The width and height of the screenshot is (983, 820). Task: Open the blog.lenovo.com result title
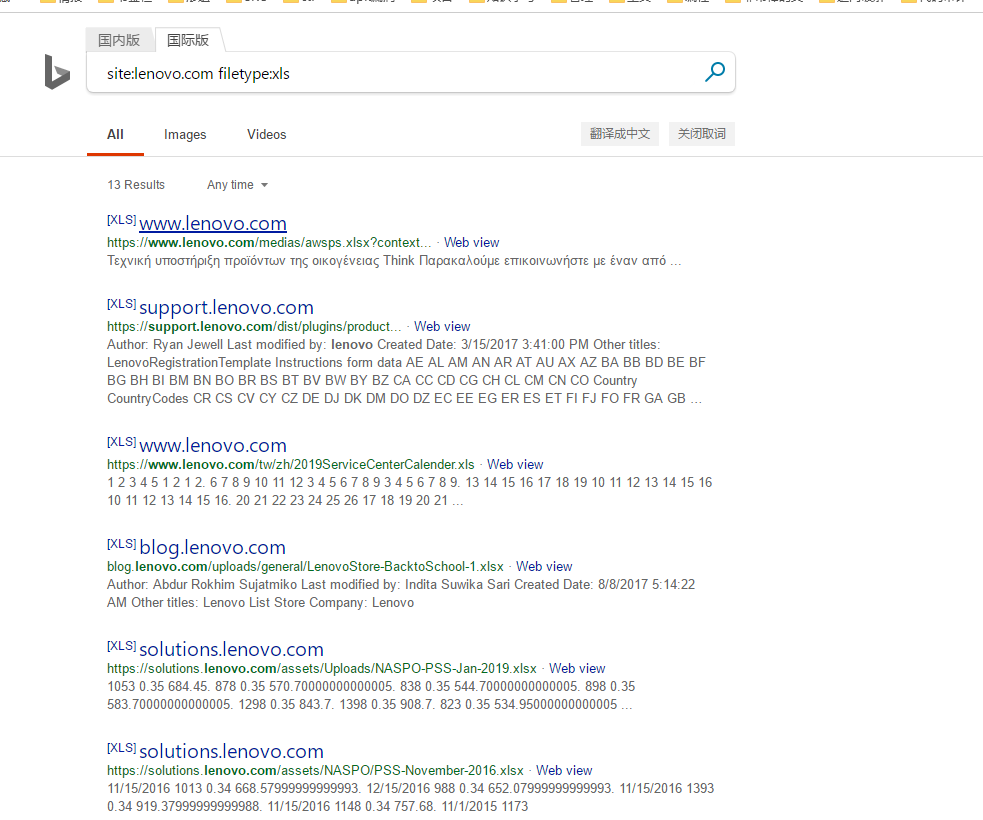[x=213, y=547]
